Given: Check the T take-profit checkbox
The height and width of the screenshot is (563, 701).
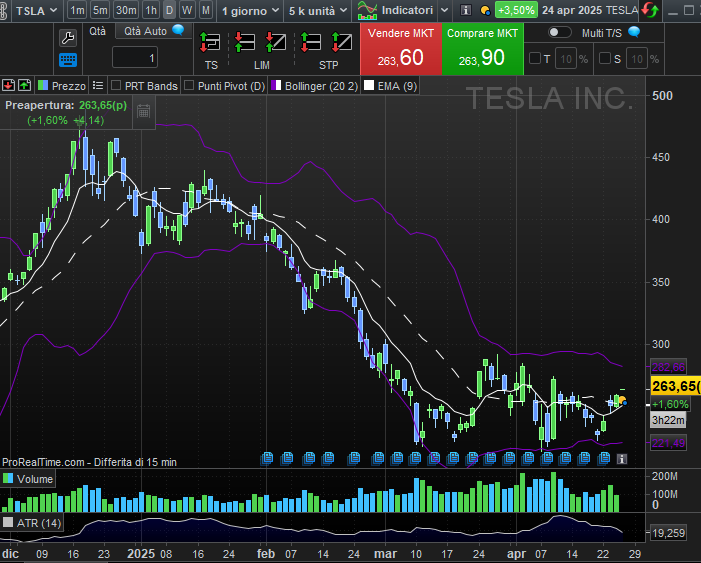Looking at the screenshot, I should coord(535,59).
